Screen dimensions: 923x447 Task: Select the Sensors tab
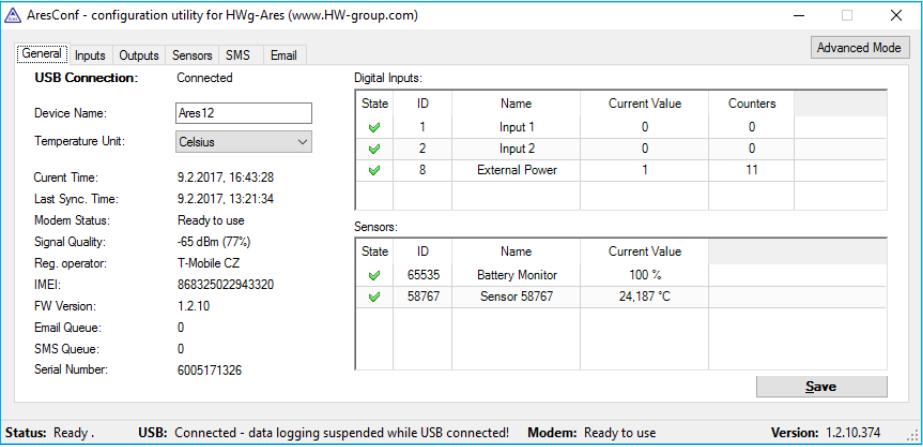point(192,56)
